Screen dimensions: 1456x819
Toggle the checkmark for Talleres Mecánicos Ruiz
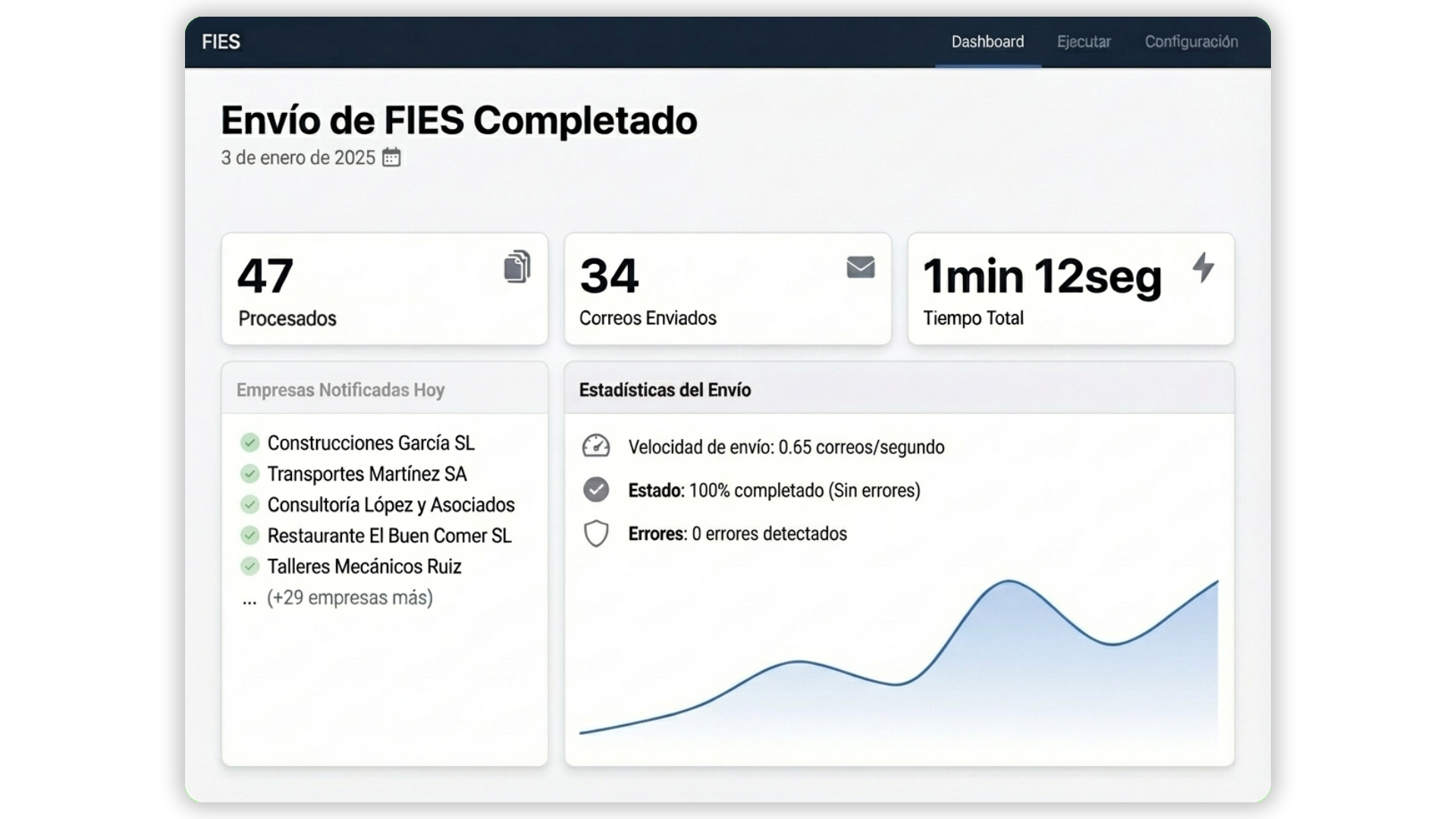click(250, 566)
